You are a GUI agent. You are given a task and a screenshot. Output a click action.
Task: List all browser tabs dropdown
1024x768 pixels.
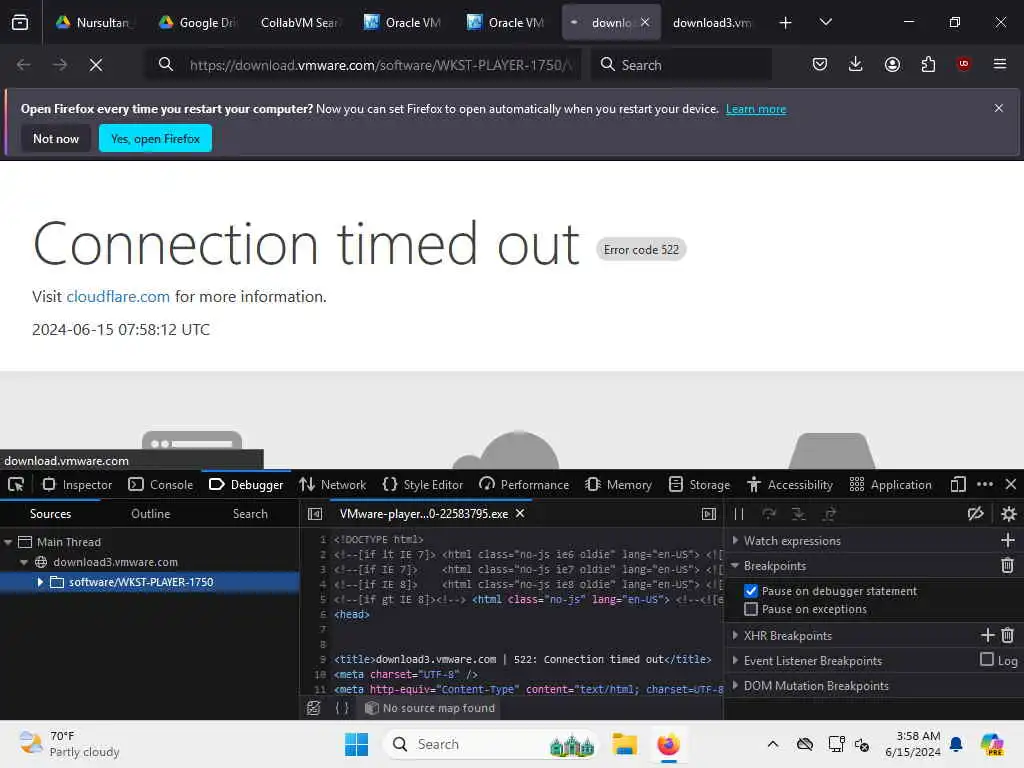825,23
